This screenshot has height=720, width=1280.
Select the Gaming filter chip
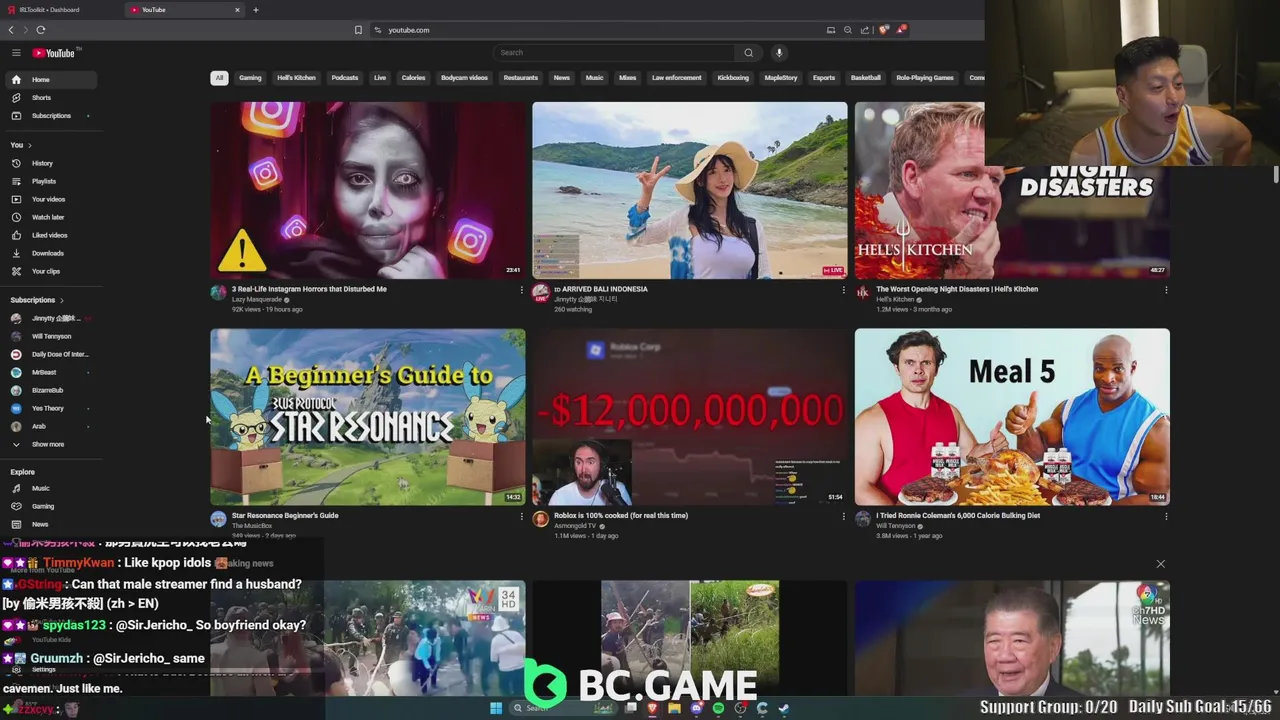[250, 78]
